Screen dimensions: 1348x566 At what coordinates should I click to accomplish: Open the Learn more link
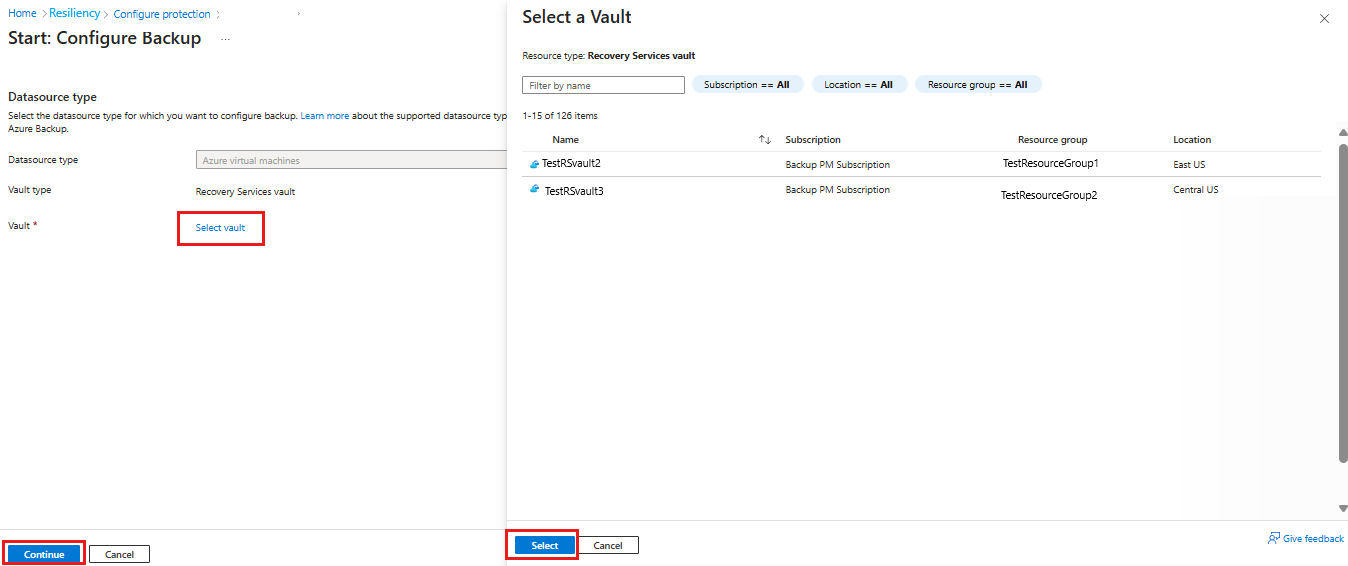coord(325,116)
